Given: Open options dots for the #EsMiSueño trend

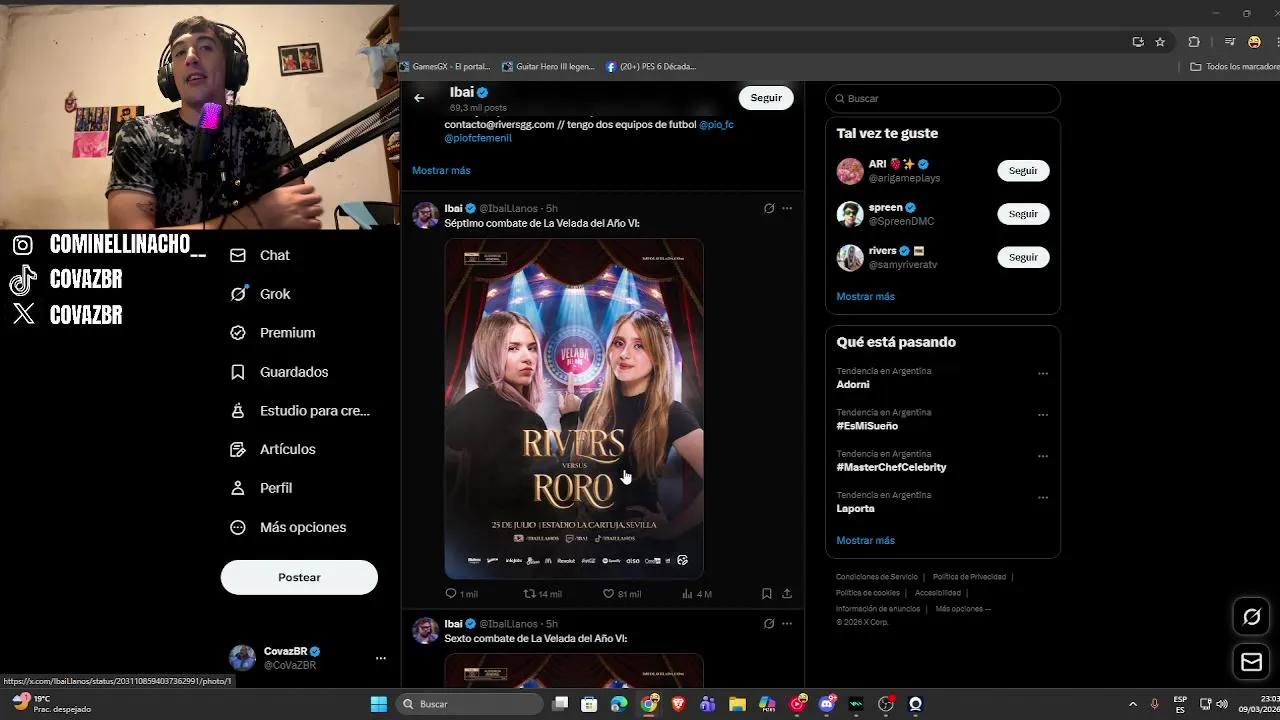Looking at the screenshot, I should [1043, 415].
